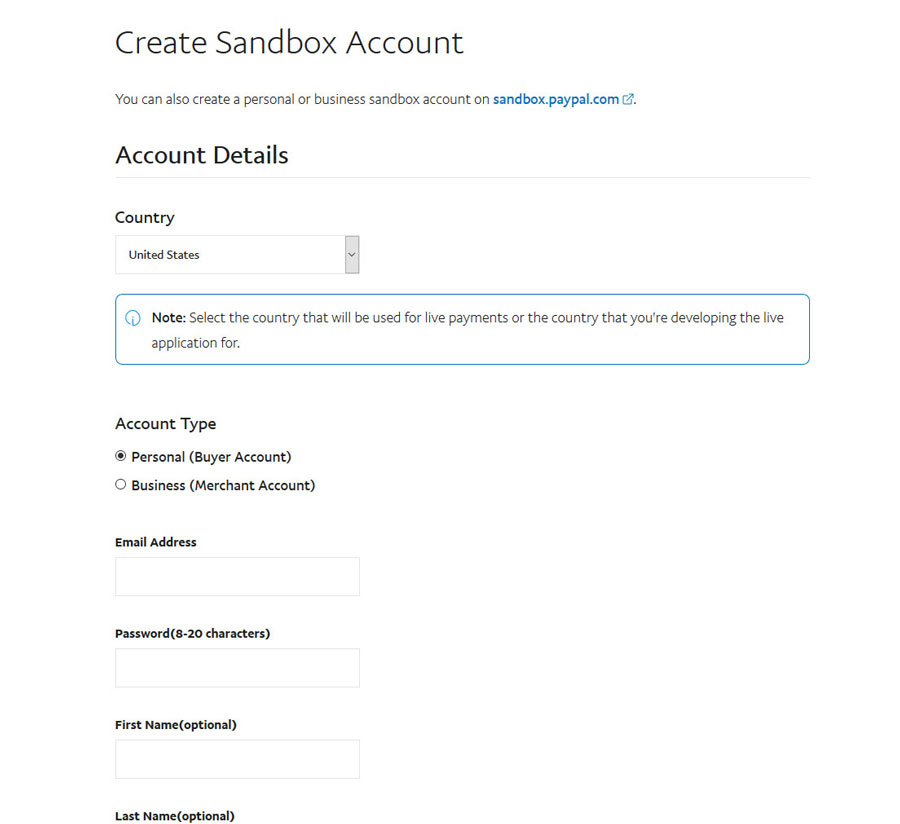Select the Personal (Buyer Account) radio button

(121, 456)
